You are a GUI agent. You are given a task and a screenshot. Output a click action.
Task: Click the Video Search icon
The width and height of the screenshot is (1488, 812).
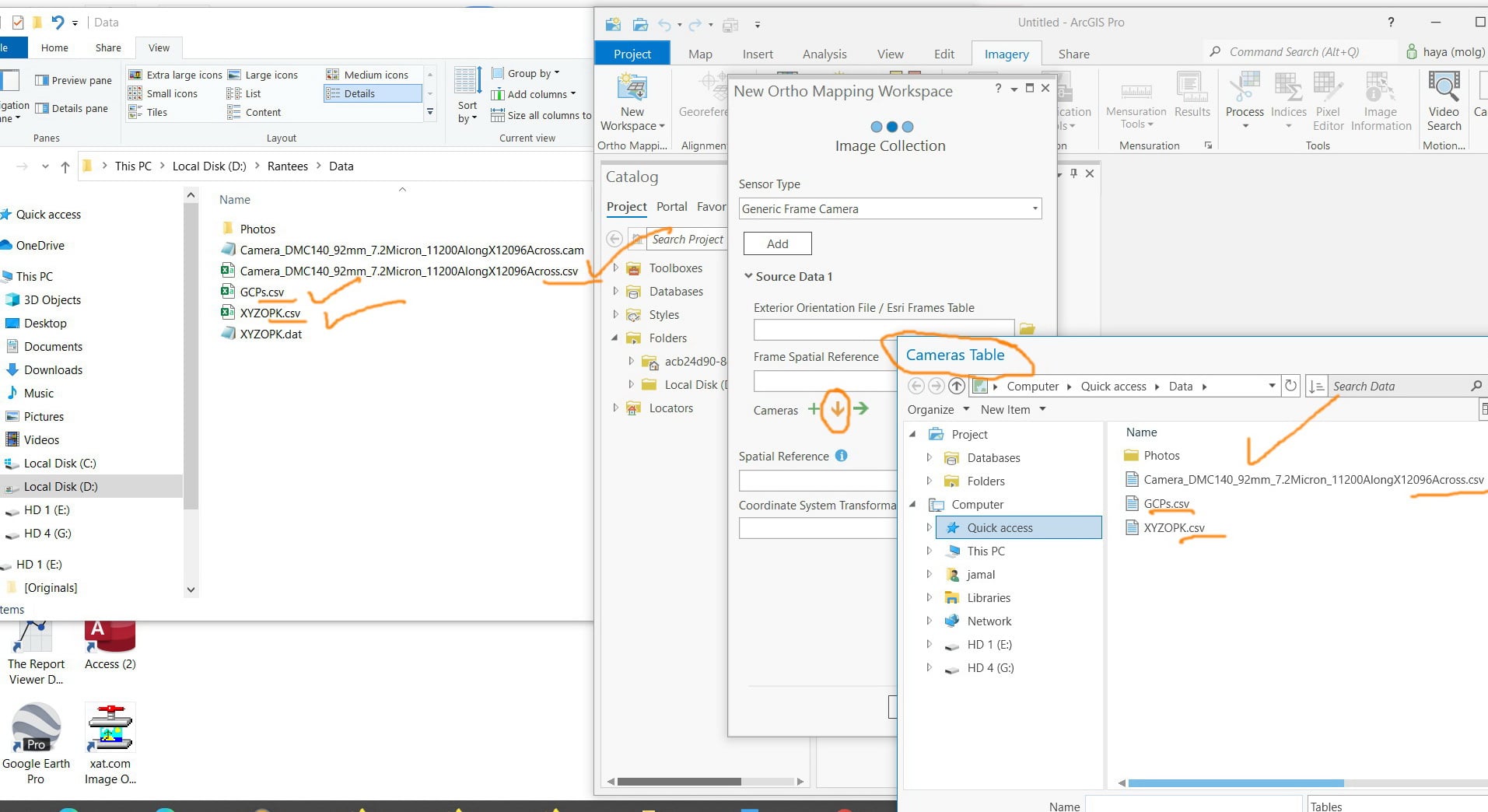(x=1444, y=102)
